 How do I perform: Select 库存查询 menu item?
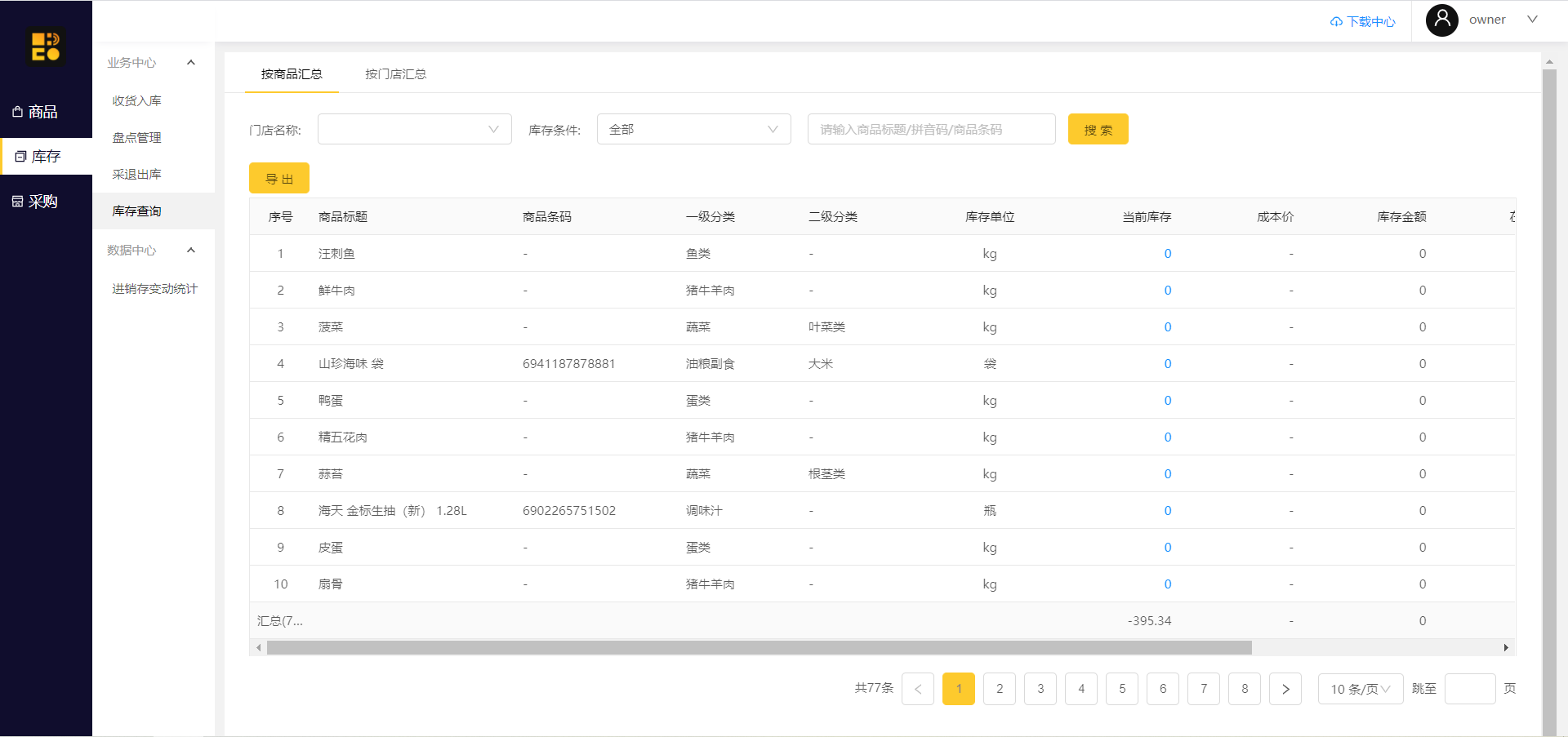tap(154, 211)
